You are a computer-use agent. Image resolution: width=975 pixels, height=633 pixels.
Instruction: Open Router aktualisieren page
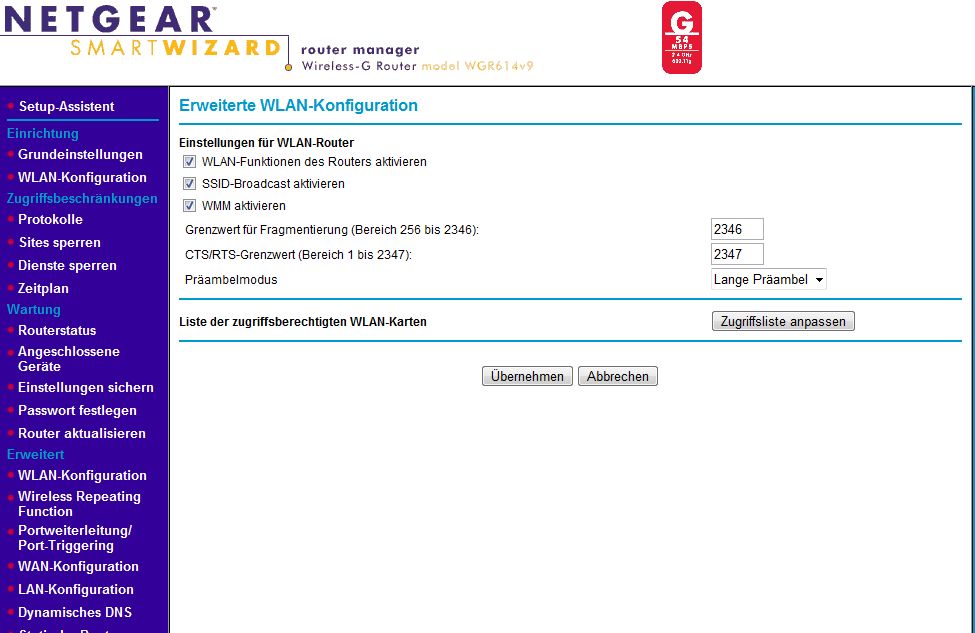[x=81, y=433]
